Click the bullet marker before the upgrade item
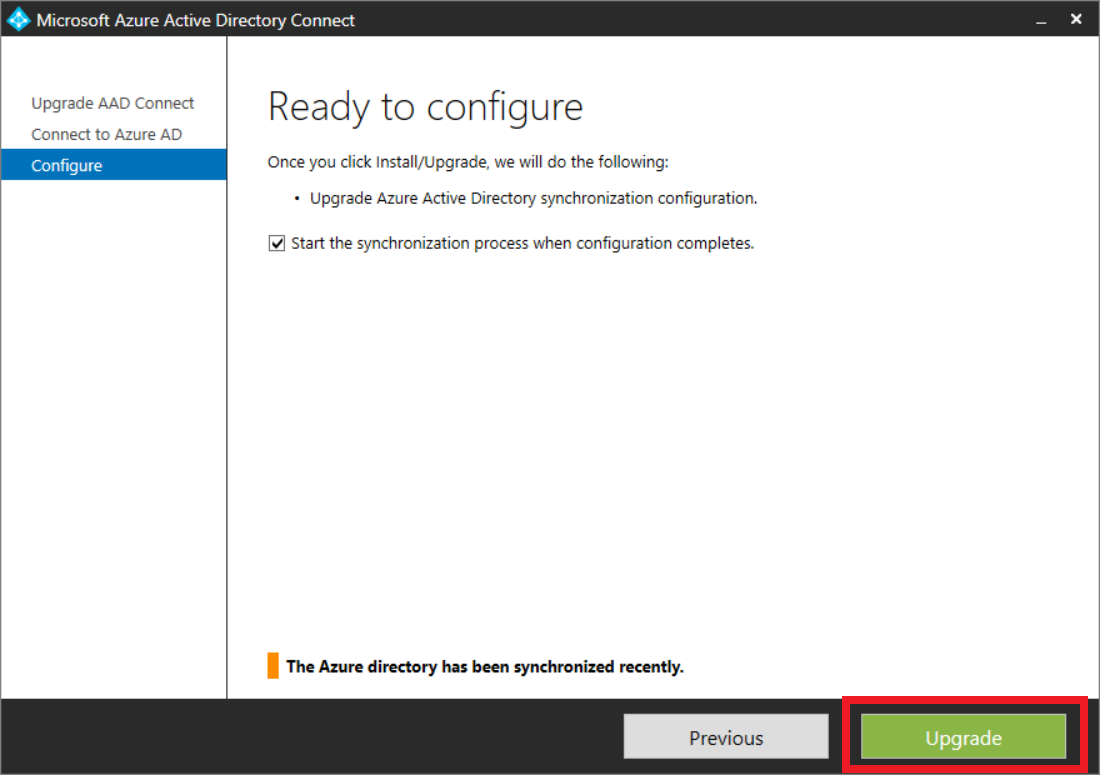The height and width of the screenshot is (775, 1100). 298,199
